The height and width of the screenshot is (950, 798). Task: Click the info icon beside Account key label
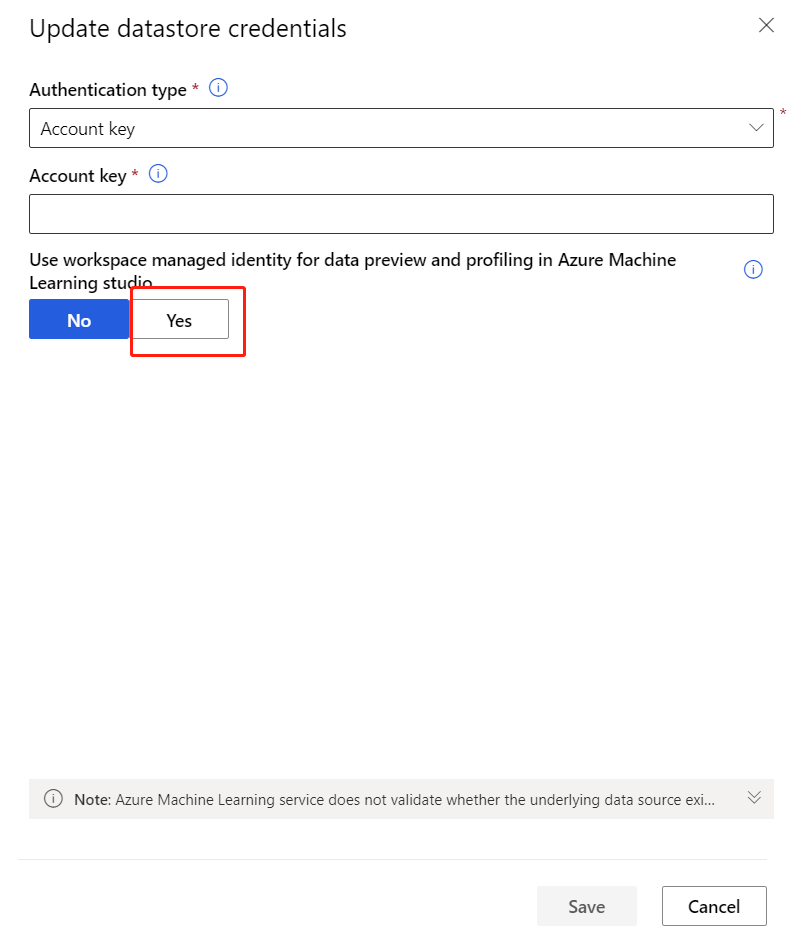[x=158, y=174]
